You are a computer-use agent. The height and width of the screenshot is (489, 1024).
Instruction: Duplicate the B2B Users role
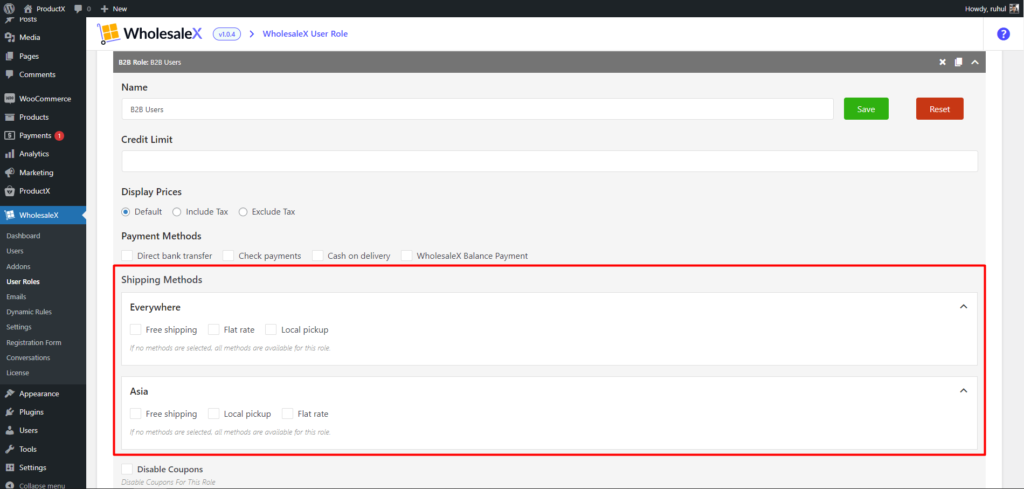pos(958,62)
